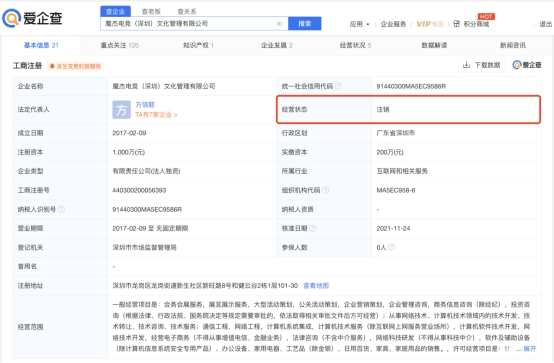This screenshot has width=554, height=363.
Task: Select the 有限责任公司(法人独资) company type
Action: 146,171
